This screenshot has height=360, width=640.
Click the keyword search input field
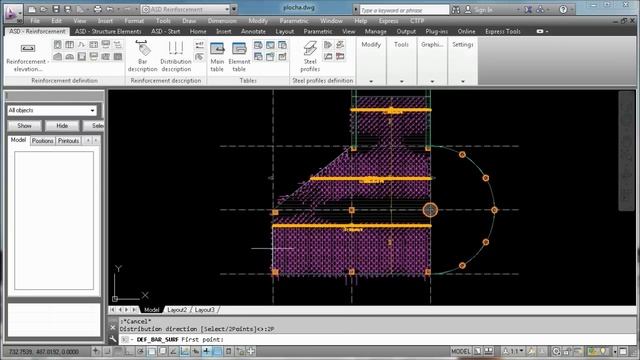[x=404, y=10]
